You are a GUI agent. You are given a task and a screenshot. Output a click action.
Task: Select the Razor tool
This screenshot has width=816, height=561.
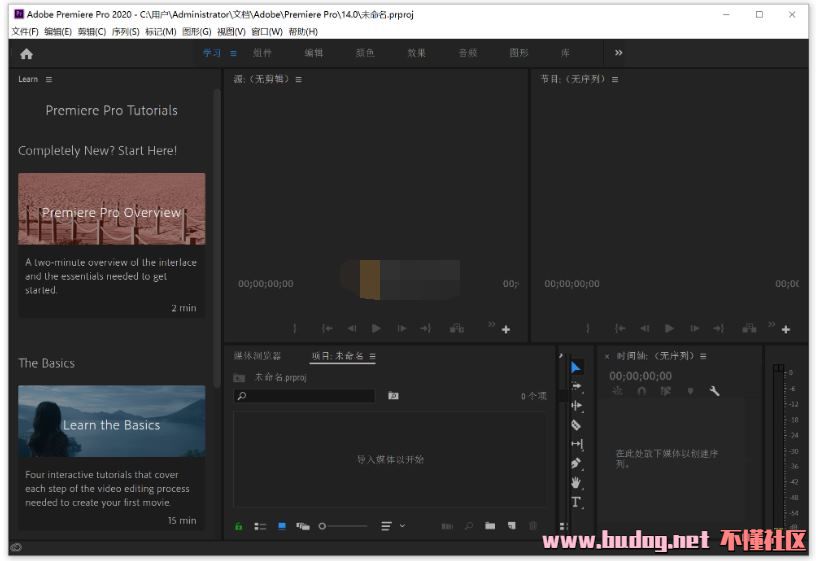point(576,425)
